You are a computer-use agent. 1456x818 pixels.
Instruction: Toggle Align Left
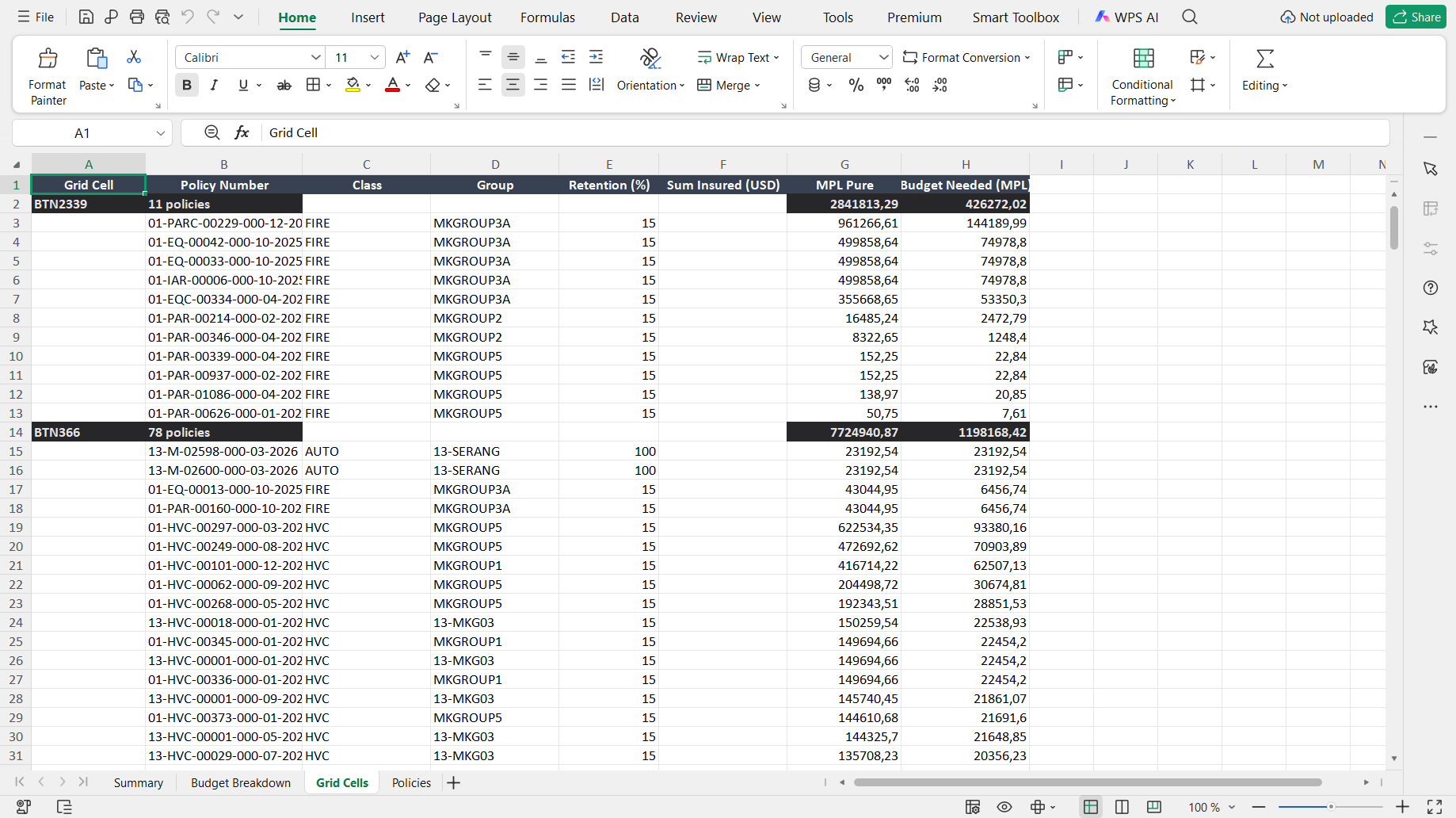pos(486,85)
